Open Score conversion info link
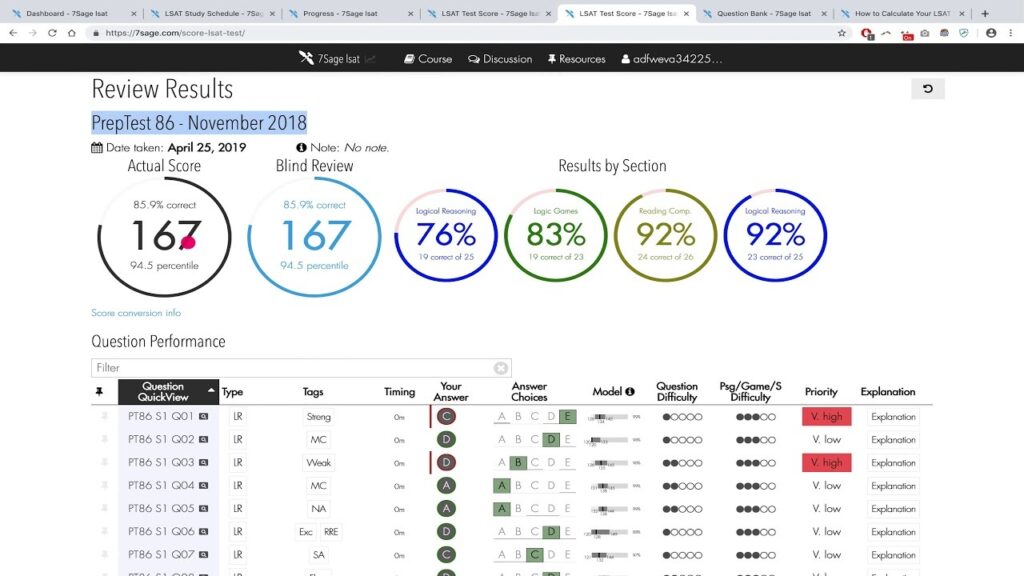 [136, 313]
